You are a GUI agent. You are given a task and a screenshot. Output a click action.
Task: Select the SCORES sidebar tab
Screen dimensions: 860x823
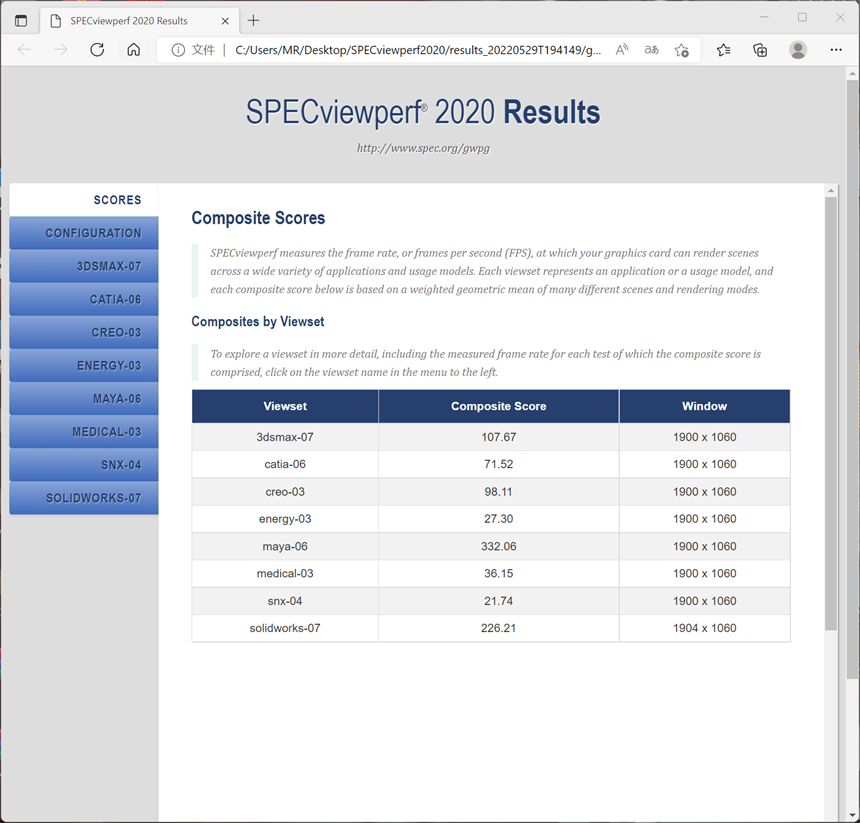(x=84, y=200)
